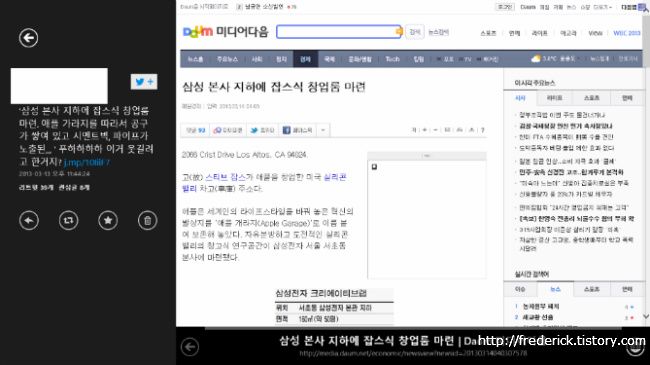Open the j.mp short link in tweet
Image resolution: width=650 pixels, height=365 pixels.
coord(87,162)
